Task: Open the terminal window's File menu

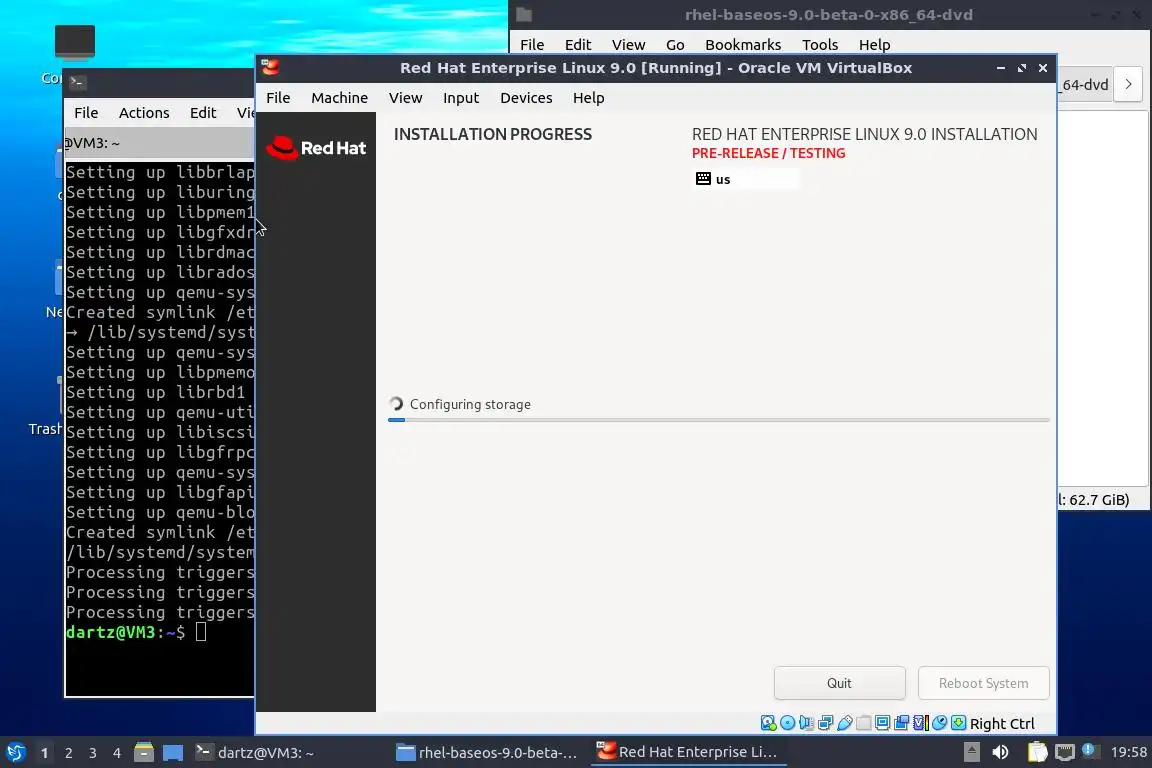Action: pos(86,112)
